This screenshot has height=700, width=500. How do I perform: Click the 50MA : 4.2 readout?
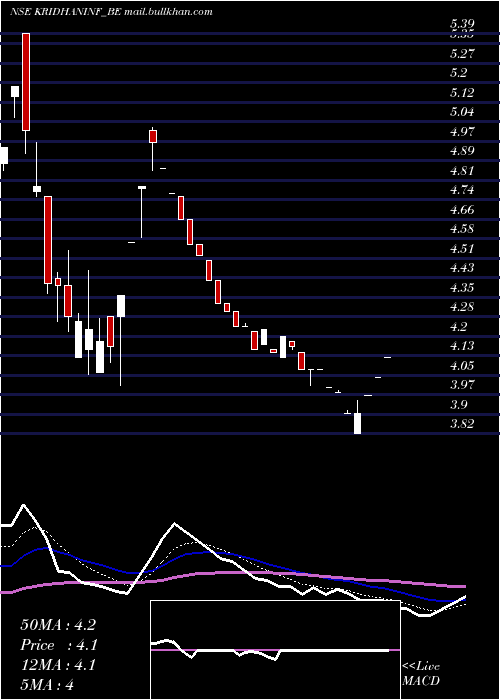(58, 625)
